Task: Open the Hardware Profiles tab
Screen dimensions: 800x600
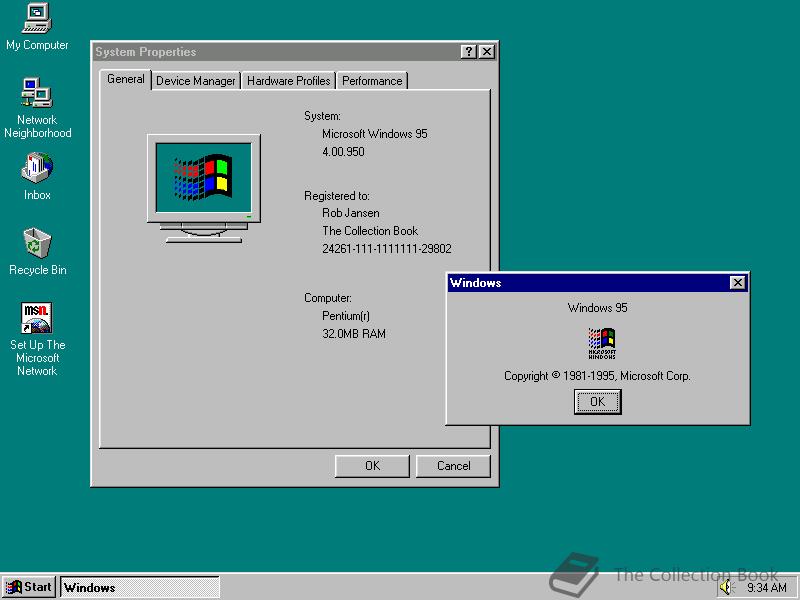Action: pos(289,81)
